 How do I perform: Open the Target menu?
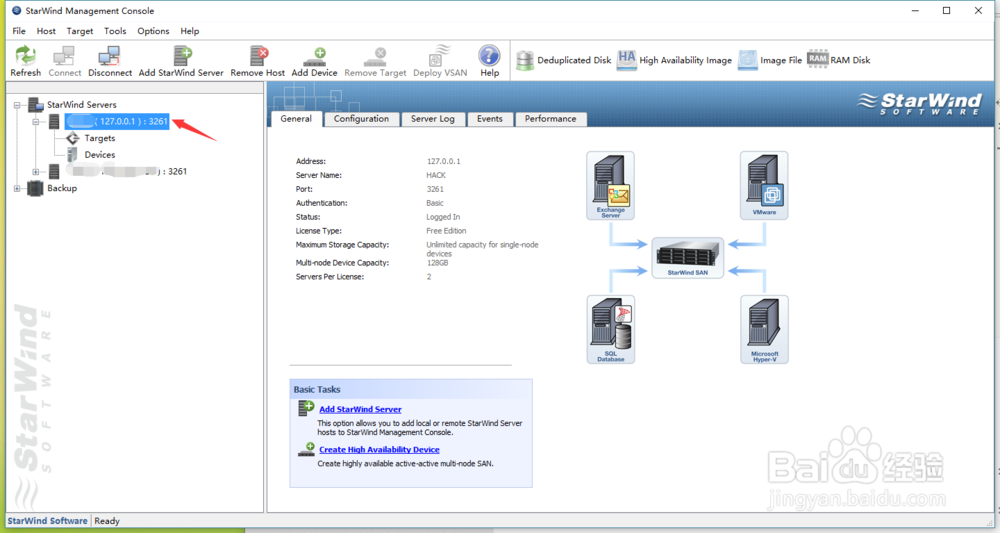point(80,31)
